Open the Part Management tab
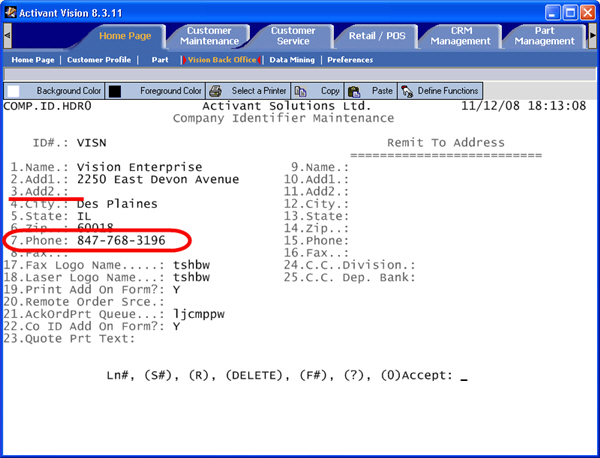Image resolution: width=600 pixels, height=458 pixels. coord(544,36)
